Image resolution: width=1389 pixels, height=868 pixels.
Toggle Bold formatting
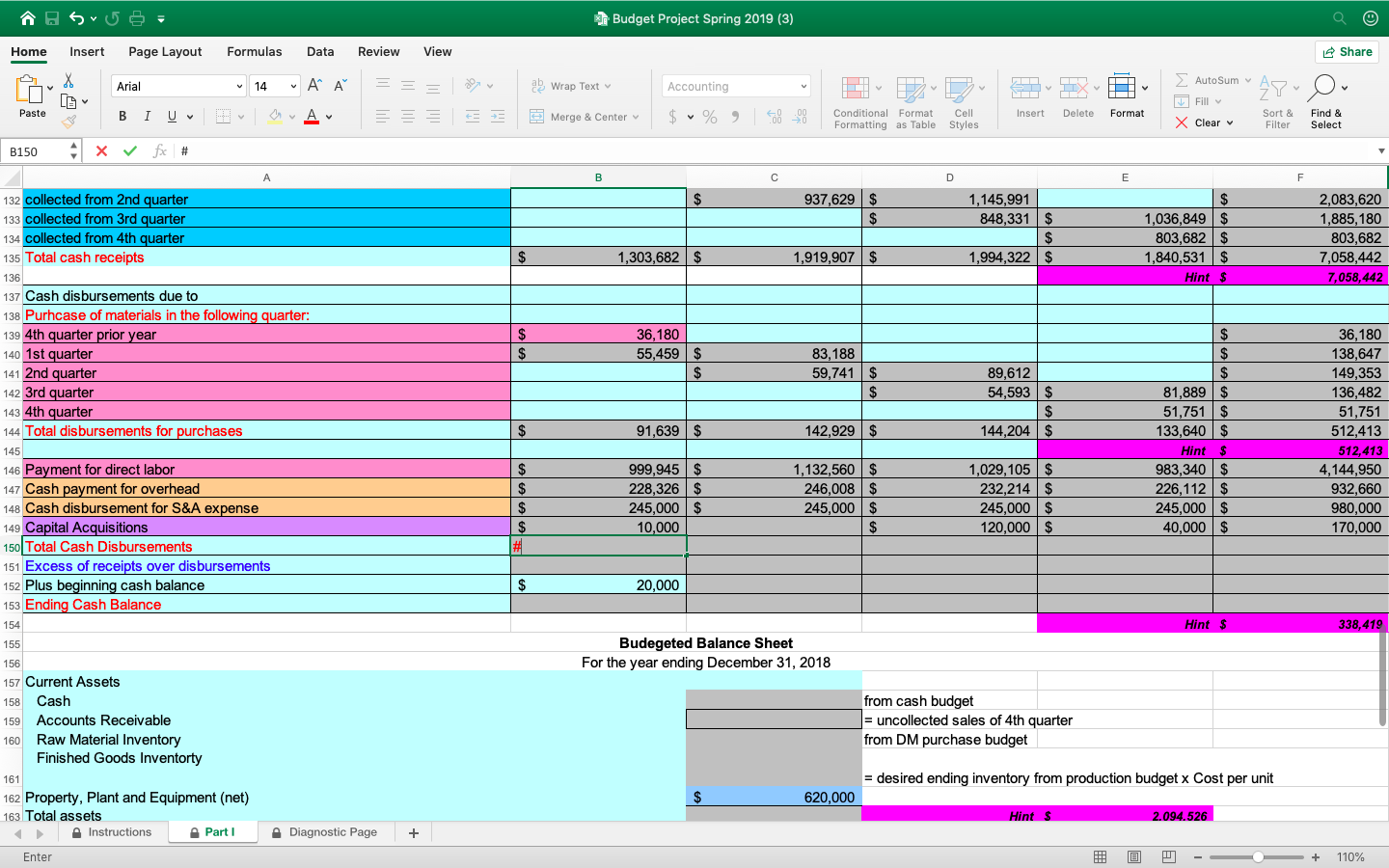[123, 117]
